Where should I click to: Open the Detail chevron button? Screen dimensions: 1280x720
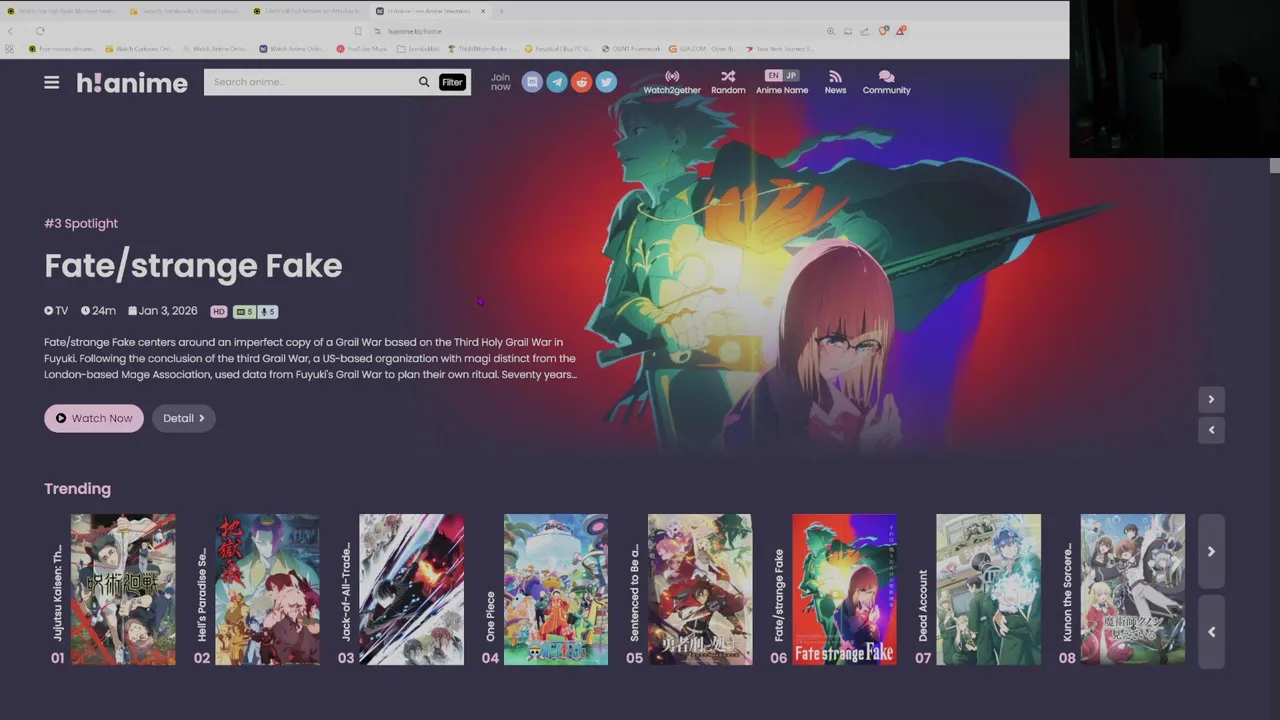click(184, 418)
